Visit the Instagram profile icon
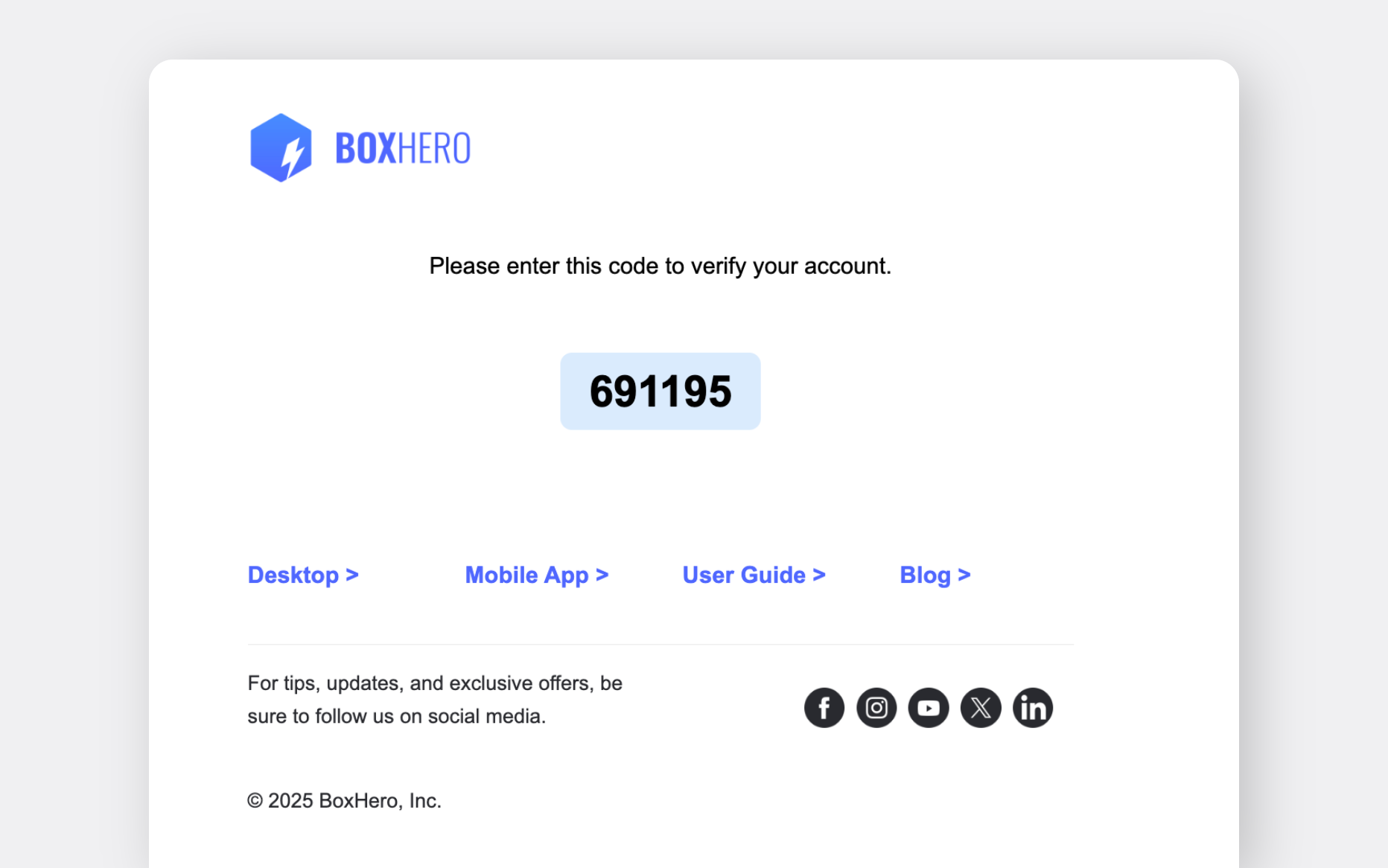Screen dimensions: 1388x868 click(x=876, y=707)
